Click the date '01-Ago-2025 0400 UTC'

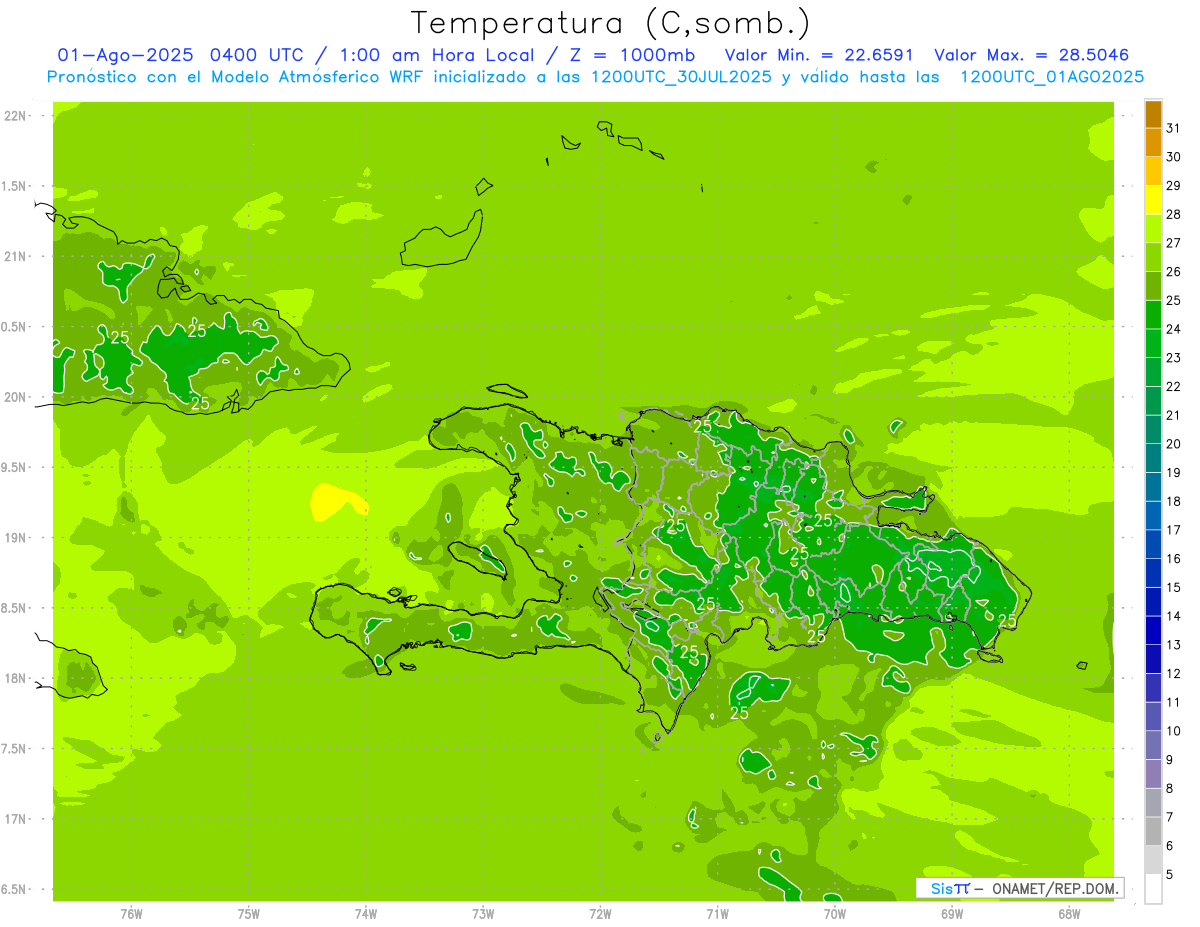[182, 55]
